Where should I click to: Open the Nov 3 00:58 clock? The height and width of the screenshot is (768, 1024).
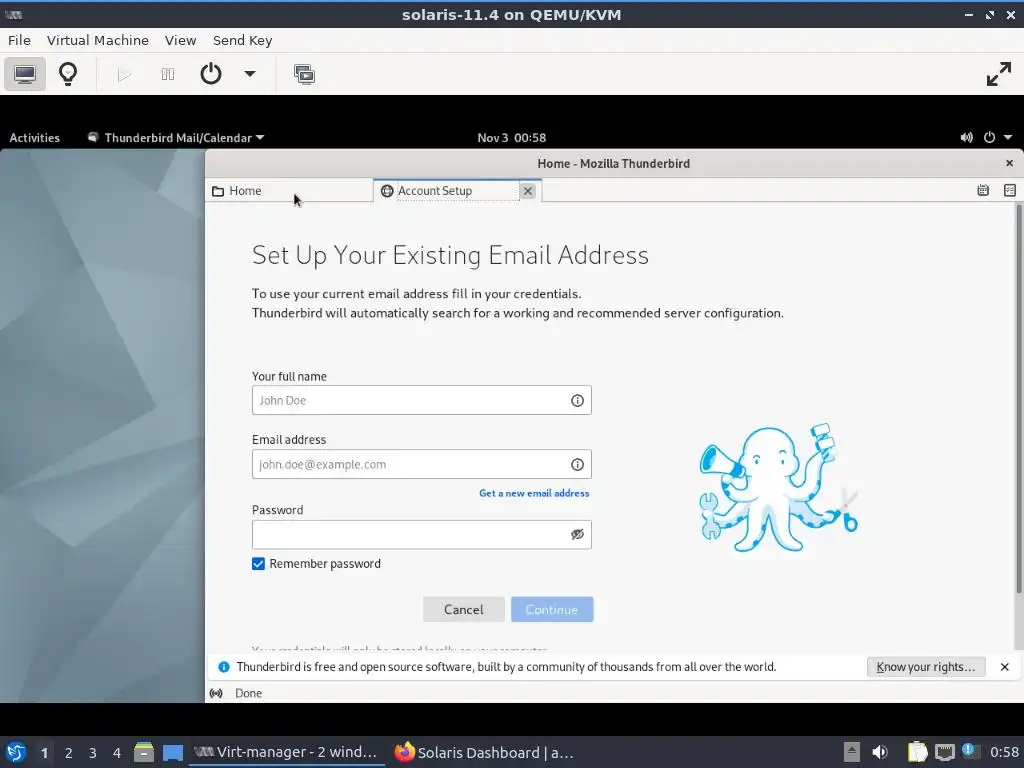511,138
